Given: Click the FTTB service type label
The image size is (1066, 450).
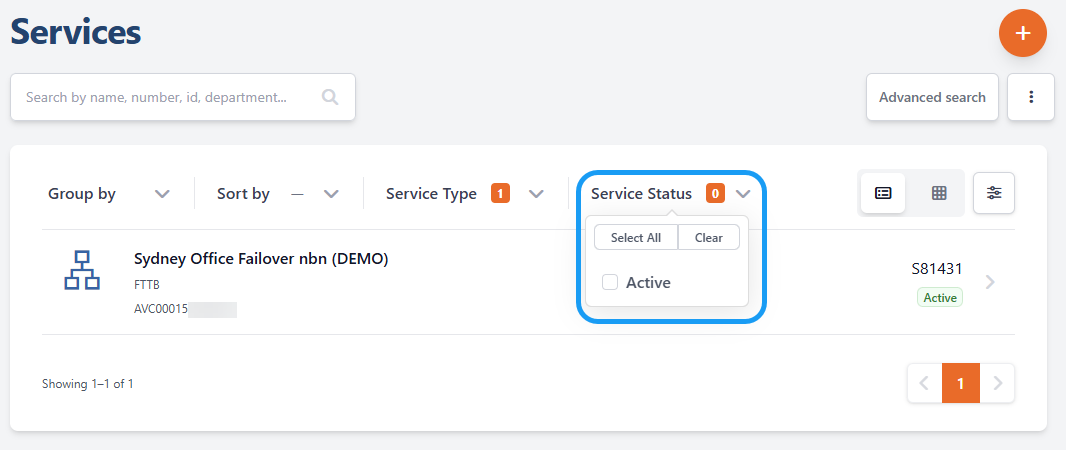Looking at the screenshot, I should pos(147,285).
